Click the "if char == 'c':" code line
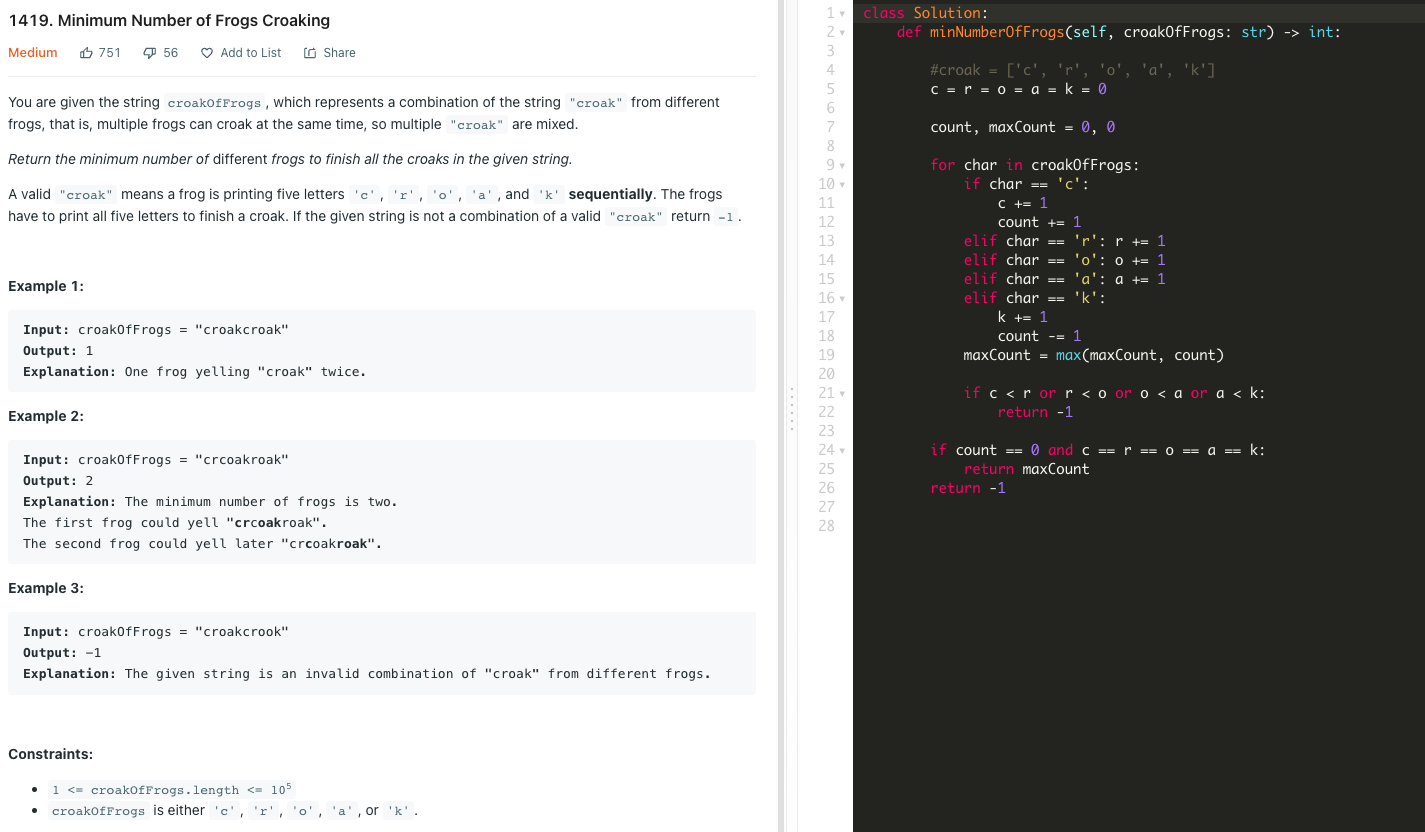 pyautogui.click(x=1026, y=184)
